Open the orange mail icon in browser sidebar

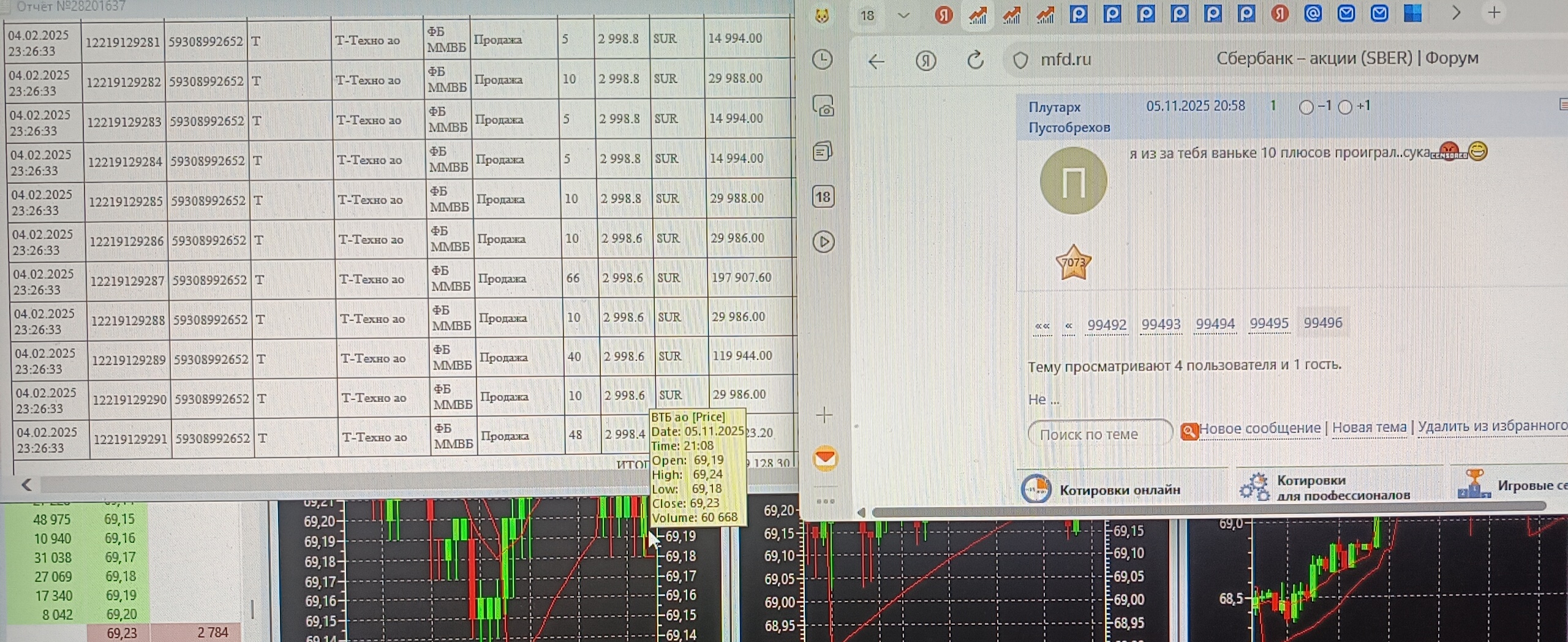825,458
